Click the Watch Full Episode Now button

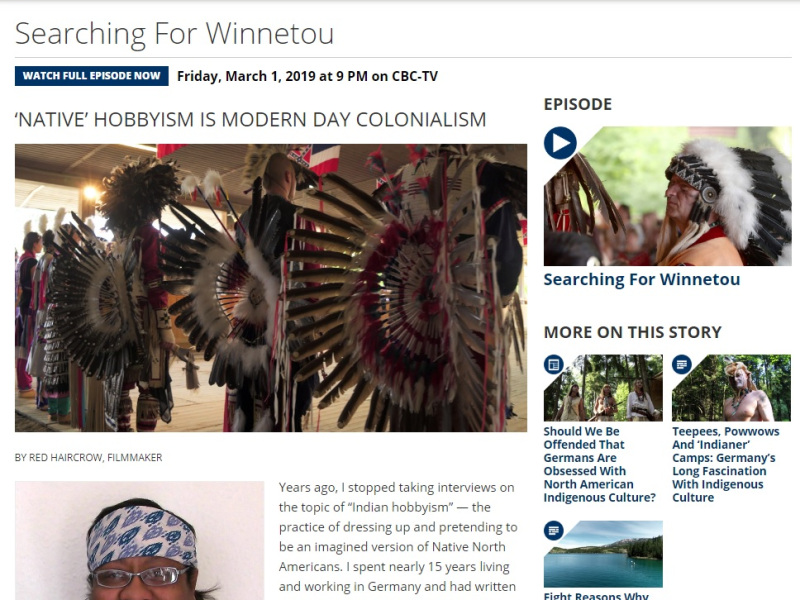[92, 76]
